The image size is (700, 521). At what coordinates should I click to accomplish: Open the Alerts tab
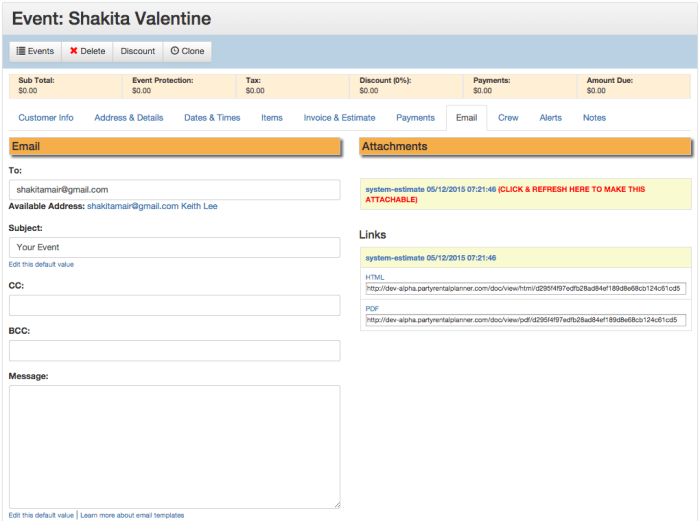pyautogui.click(x=550, y=118)
